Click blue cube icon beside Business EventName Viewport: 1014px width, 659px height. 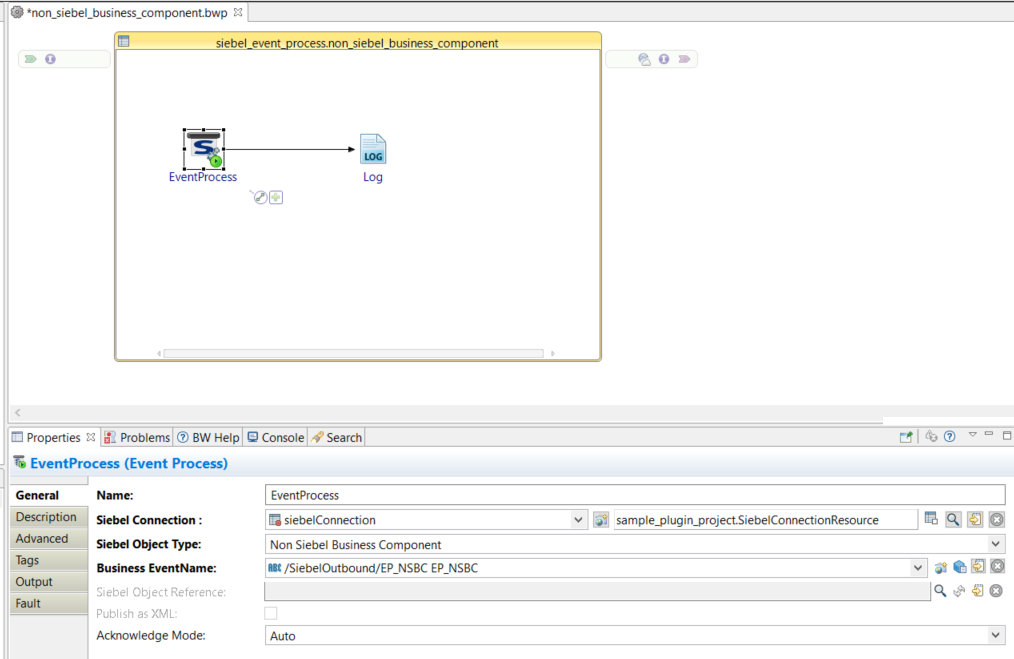(x=960, y=567)
